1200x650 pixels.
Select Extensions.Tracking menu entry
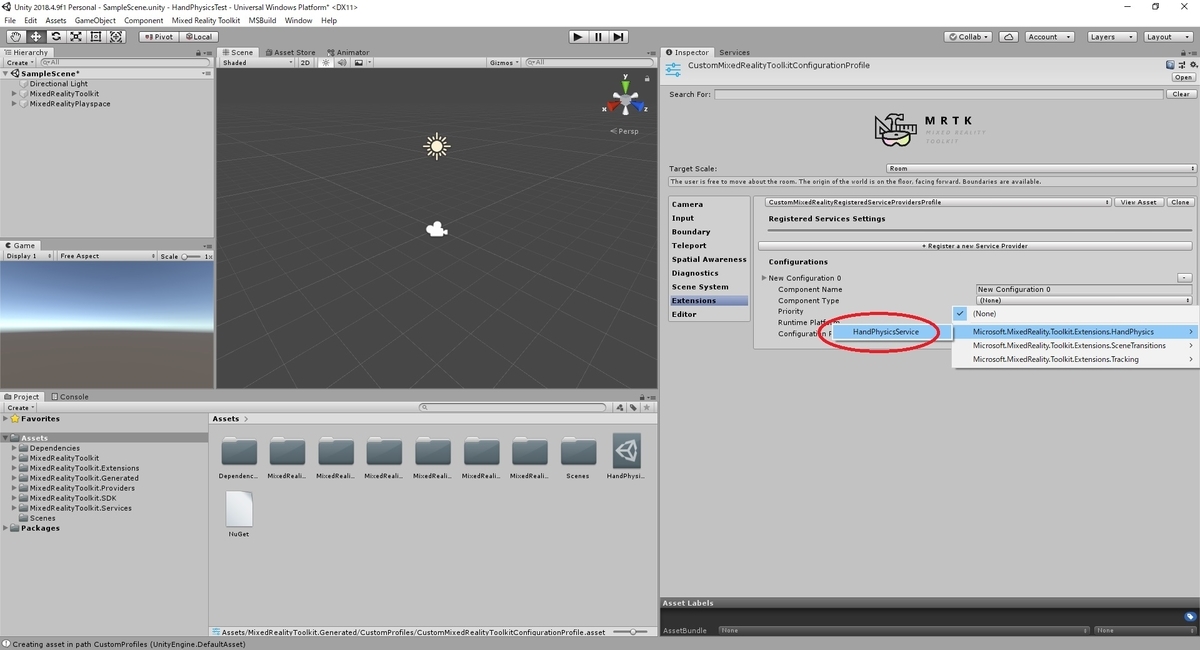click(x=1076, y=359)
